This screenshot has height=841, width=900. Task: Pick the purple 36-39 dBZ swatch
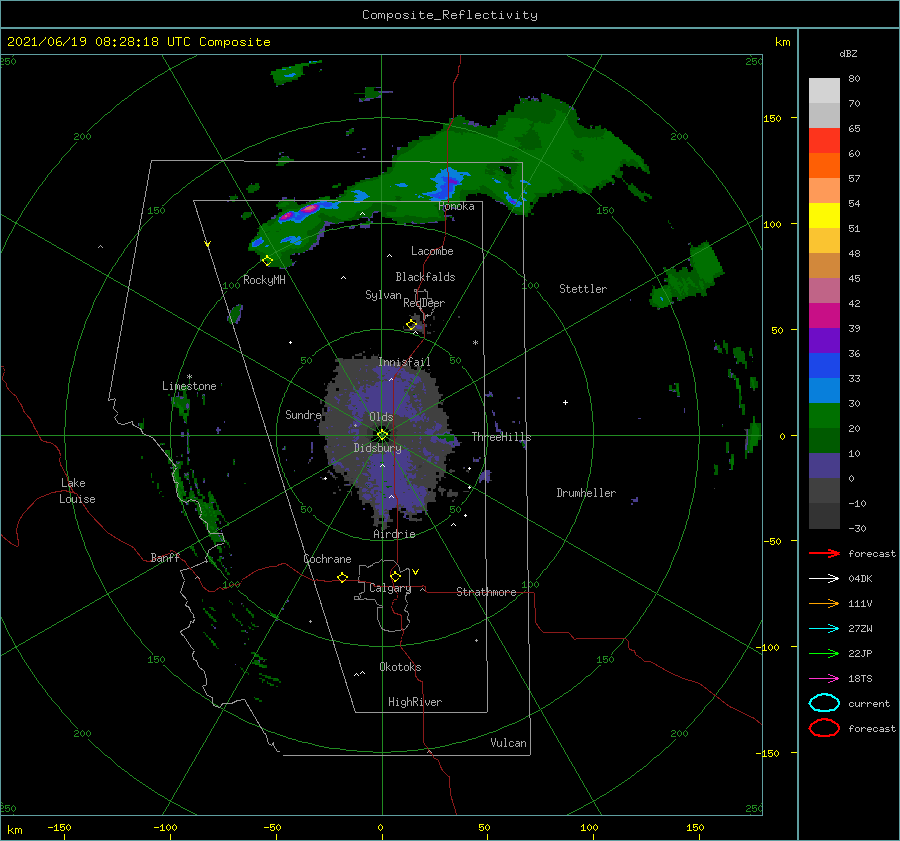point(824,340)
